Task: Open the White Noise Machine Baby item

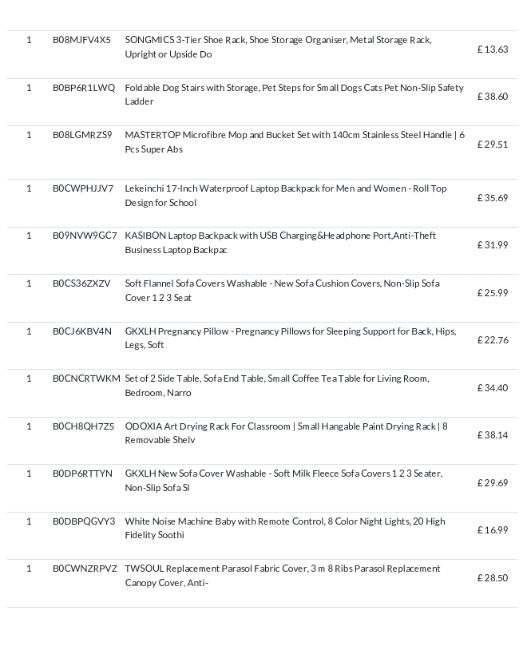Action: tap(285, 528)
